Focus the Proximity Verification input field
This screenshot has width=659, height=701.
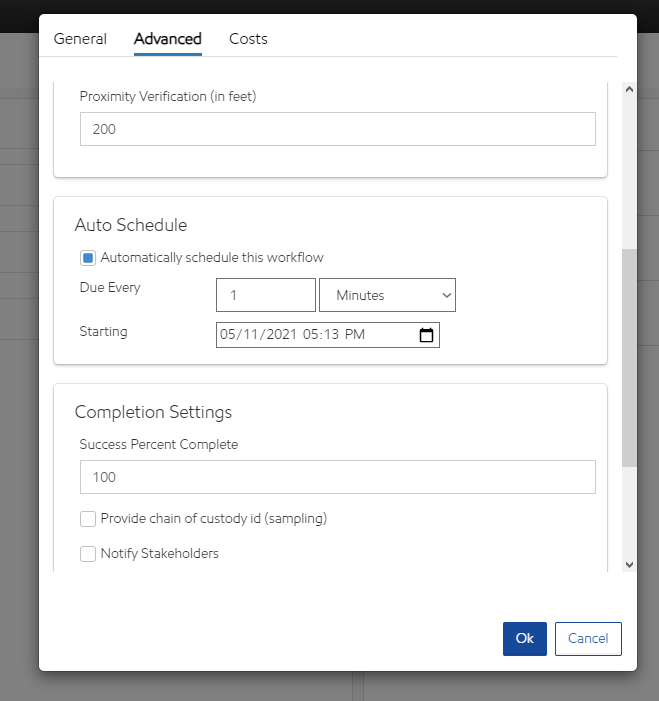tap(337, 129)
